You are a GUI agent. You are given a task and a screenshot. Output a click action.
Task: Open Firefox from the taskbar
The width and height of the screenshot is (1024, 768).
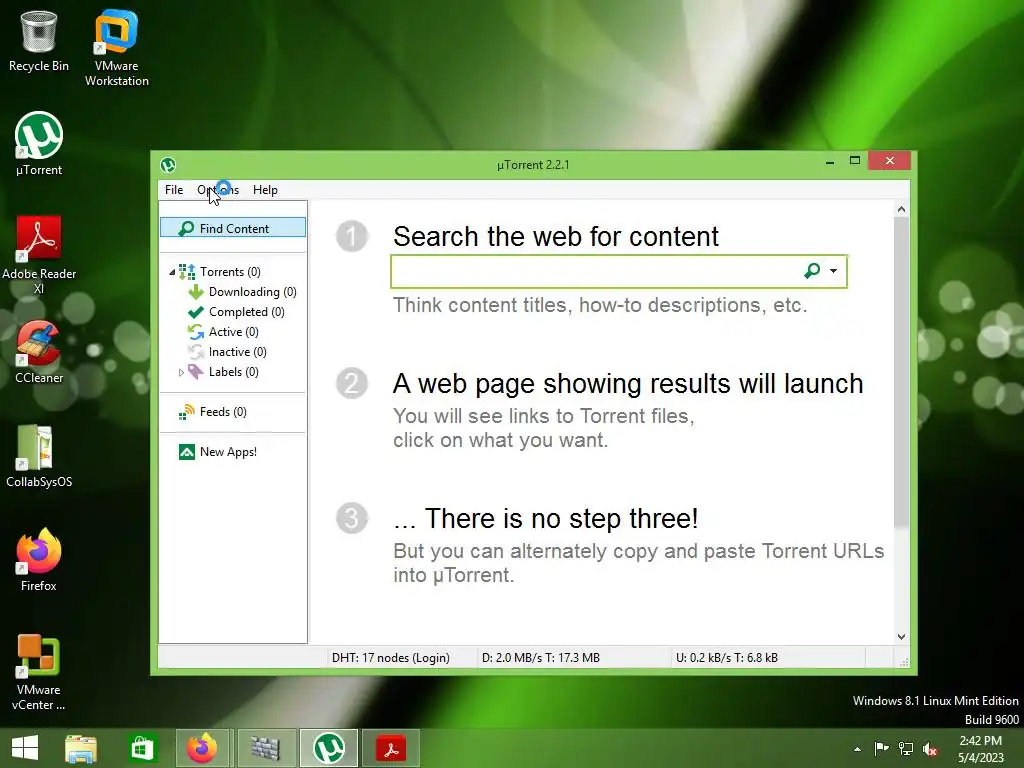tap(202, 748)
